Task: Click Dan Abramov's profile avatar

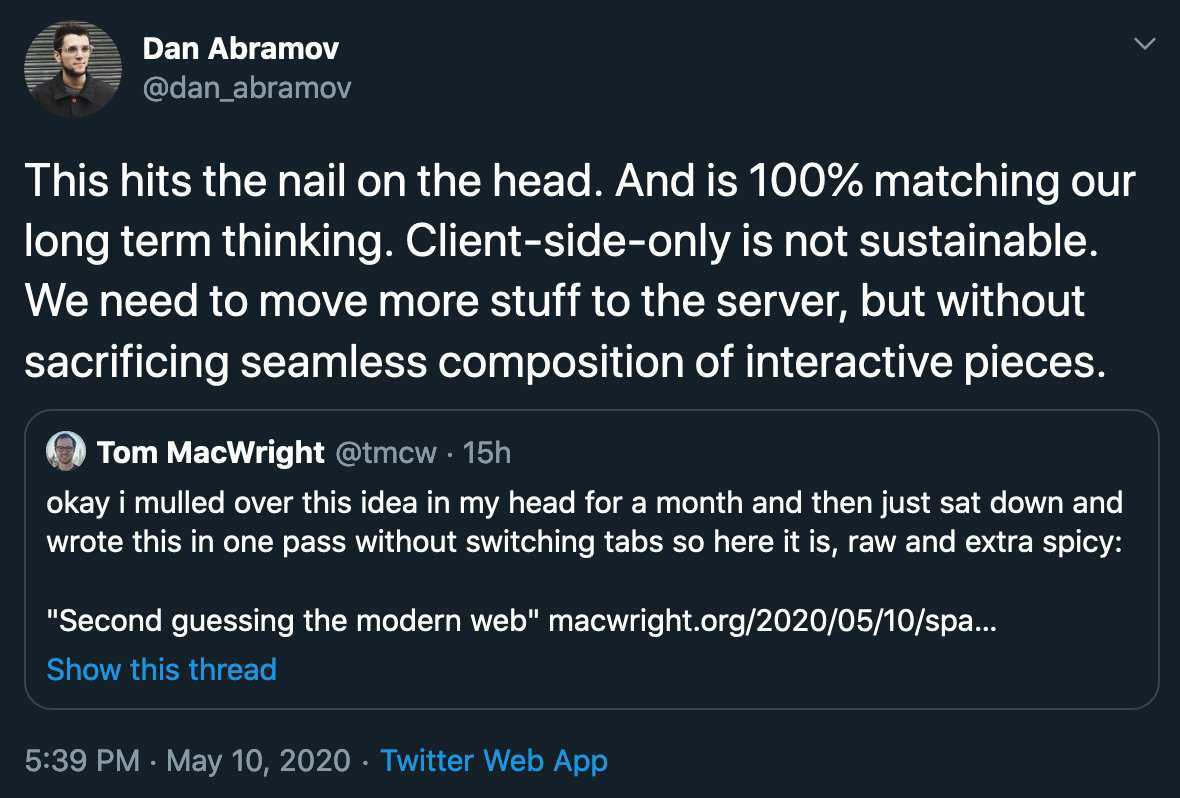Action: [x=72, y=70]
